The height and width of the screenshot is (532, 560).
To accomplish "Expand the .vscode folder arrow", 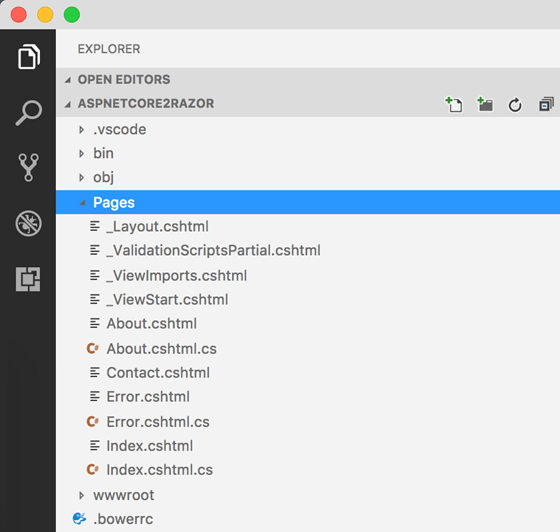I will click(81, 130).
